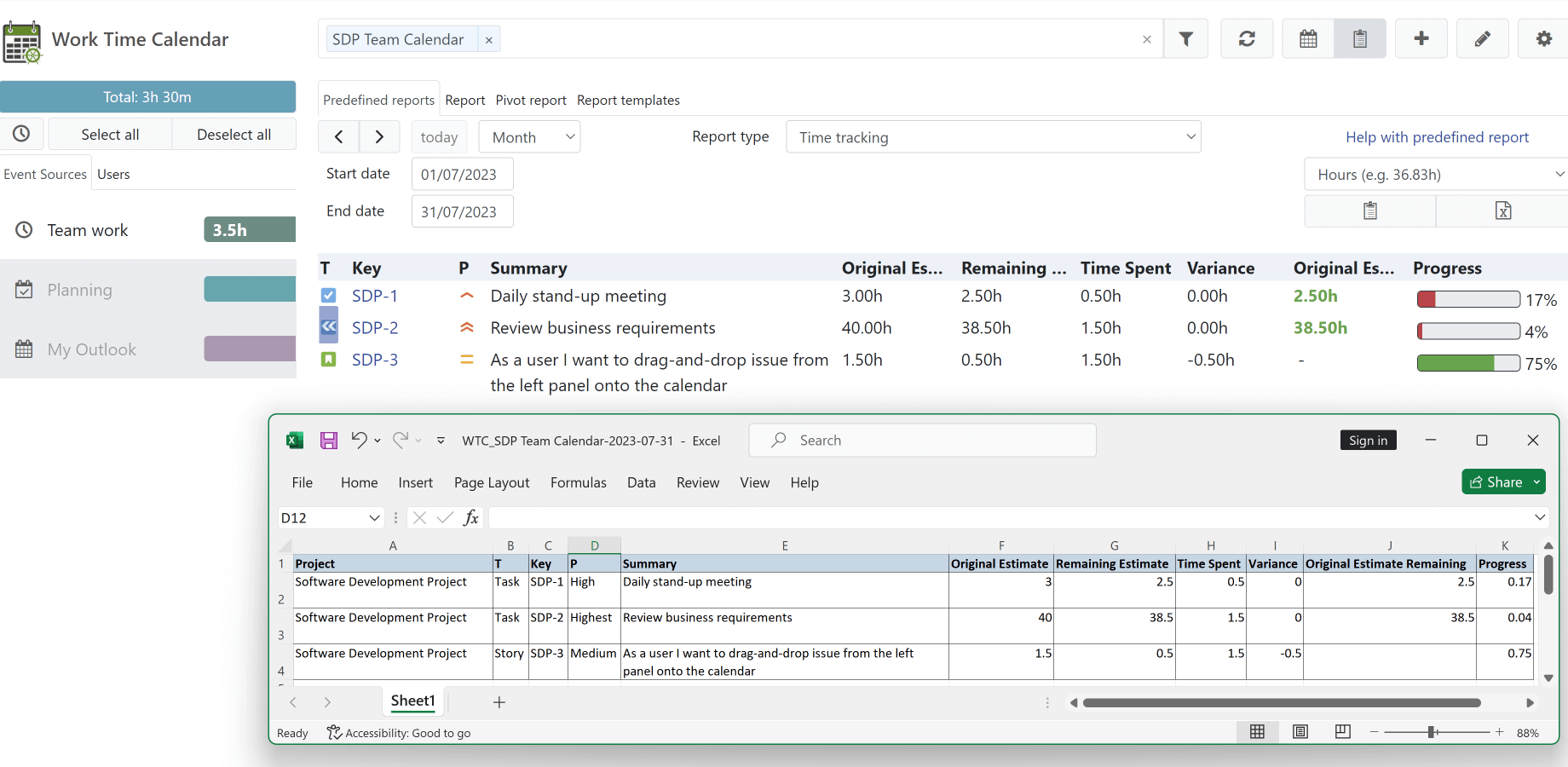Switch to calendar view icon

pyautogui.click(x=1308, y=39)
